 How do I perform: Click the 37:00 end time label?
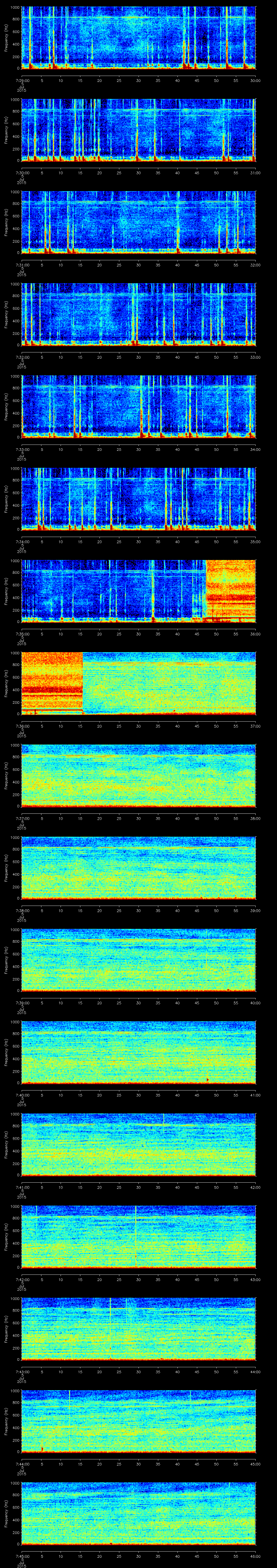[255, 726]
